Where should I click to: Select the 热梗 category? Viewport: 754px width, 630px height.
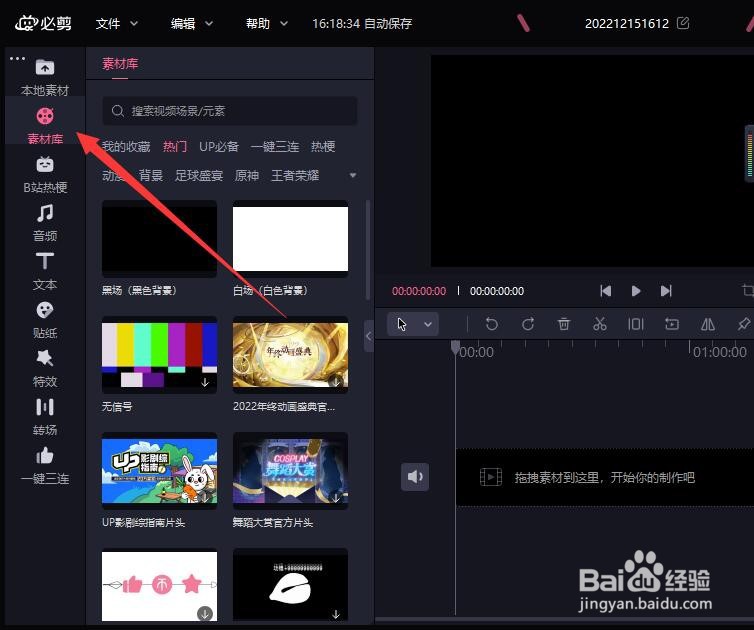coord(323,146)
